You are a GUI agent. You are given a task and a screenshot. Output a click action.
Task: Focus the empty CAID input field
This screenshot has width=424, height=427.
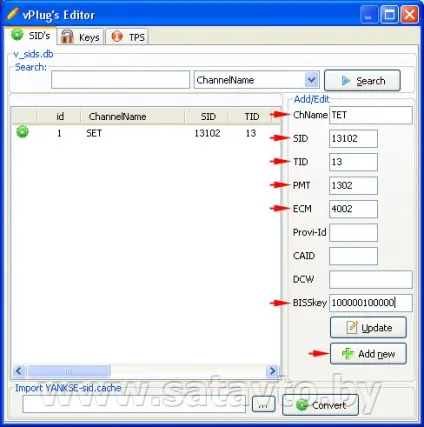(353, 256)
